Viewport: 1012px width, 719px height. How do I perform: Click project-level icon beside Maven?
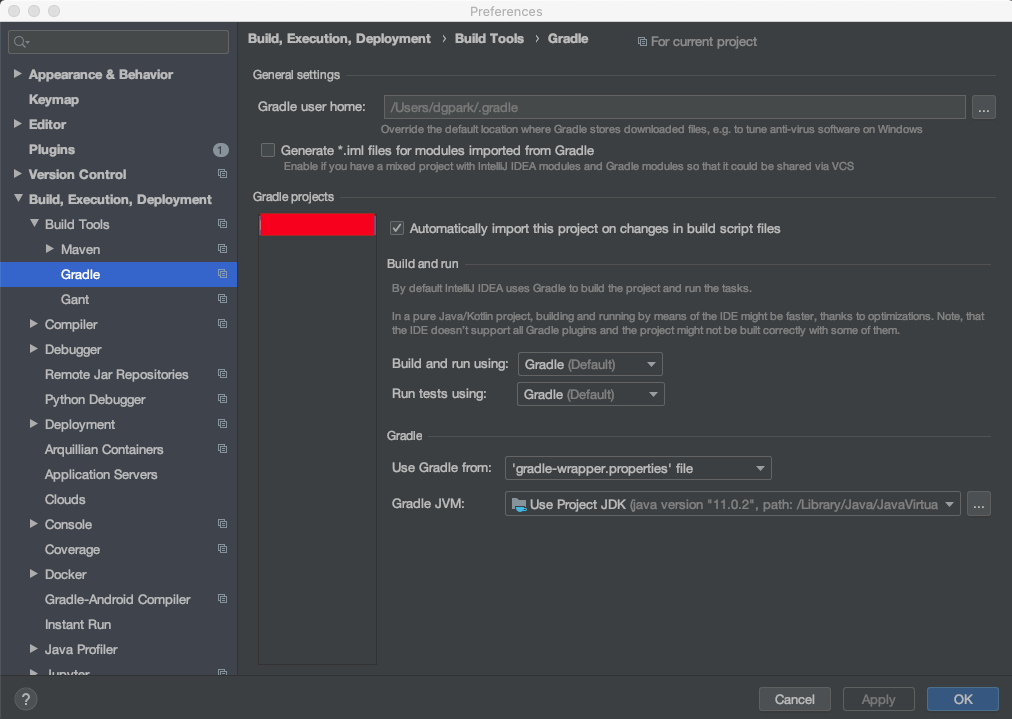(x=223, y=248)
